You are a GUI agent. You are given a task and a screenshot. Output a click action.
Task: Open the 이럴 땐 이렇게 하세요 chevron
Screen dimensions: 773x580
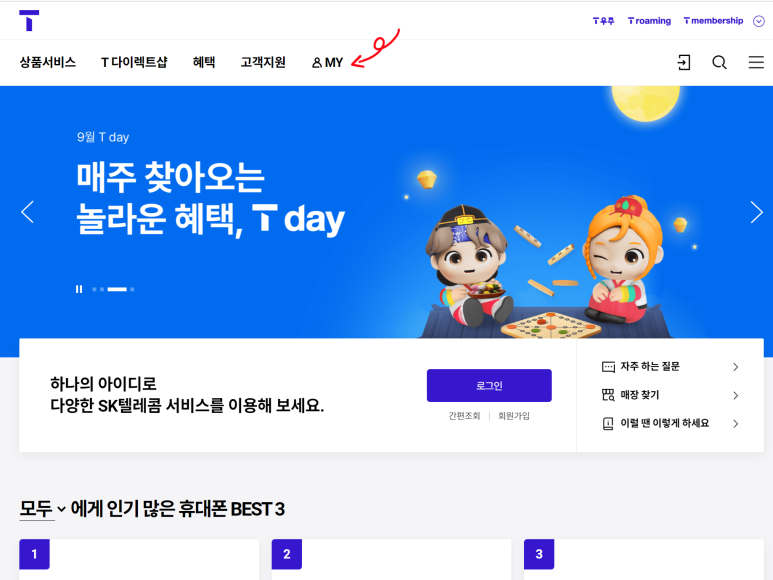click(736, 423)
